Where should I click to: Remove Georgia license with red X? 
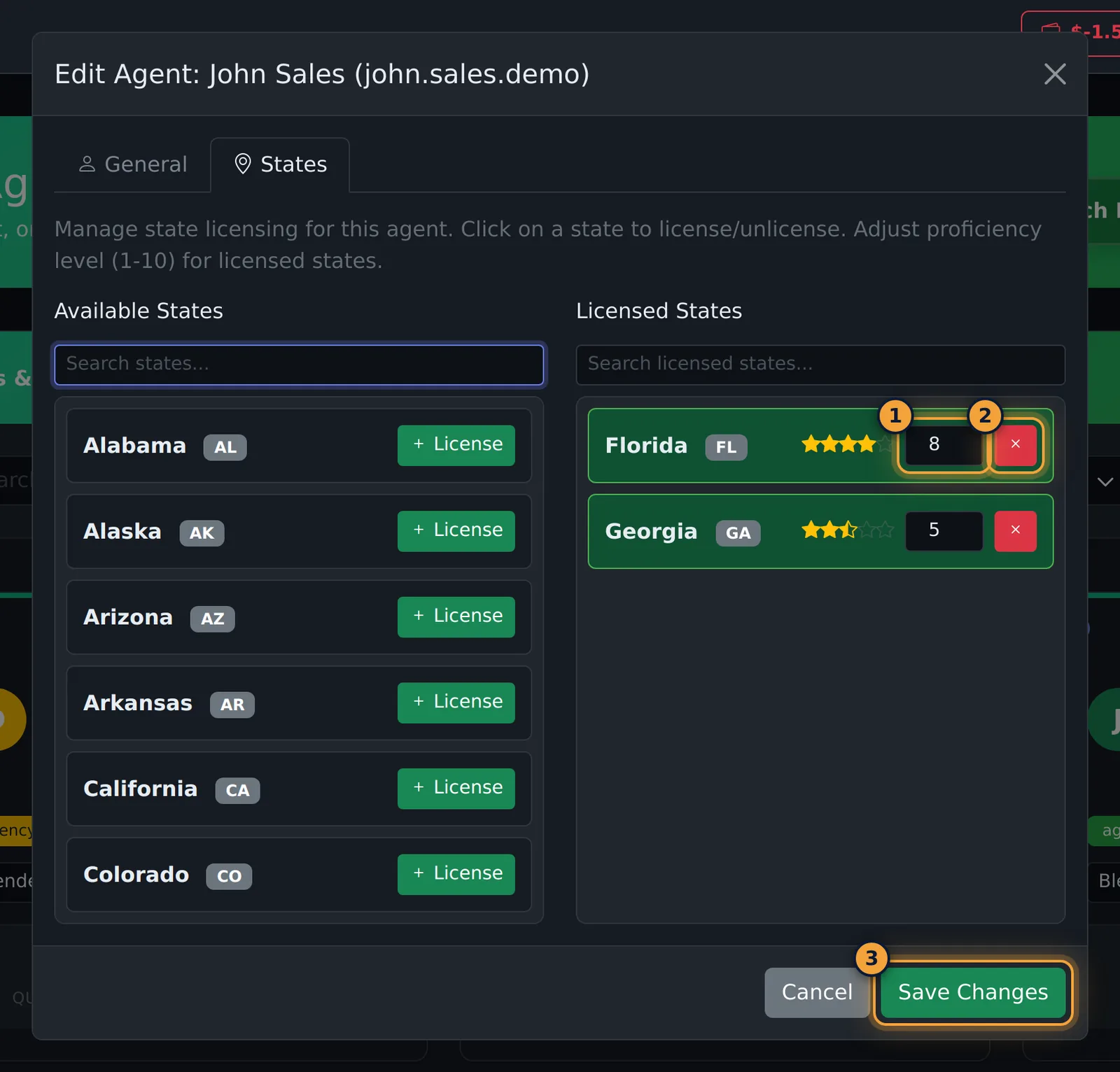1015,531
